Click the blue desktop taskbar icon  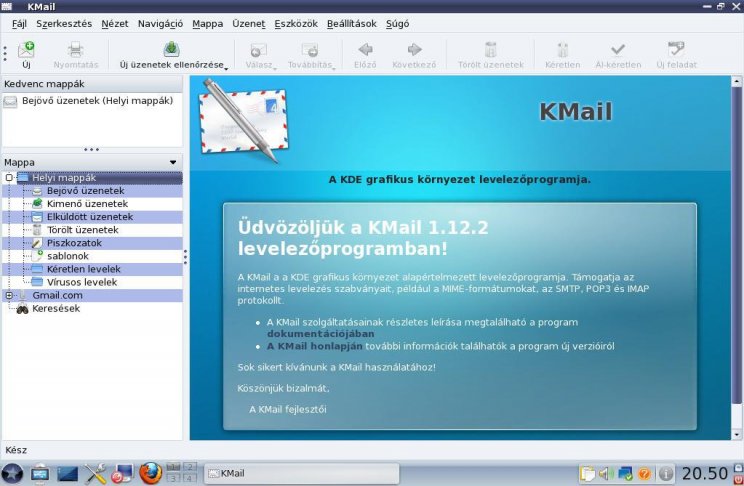[67, 473]
